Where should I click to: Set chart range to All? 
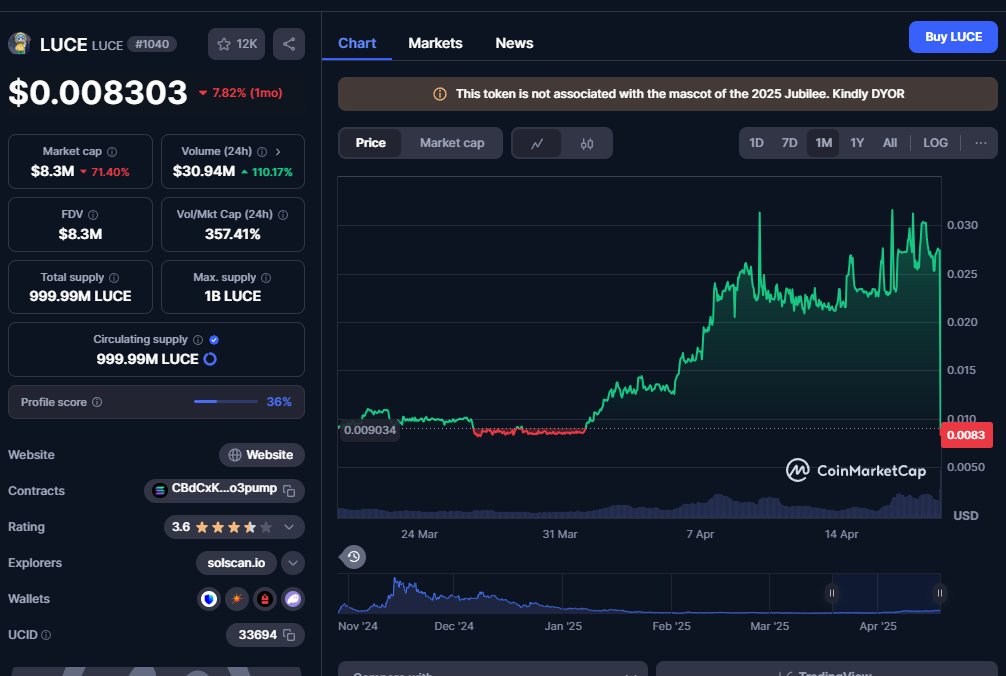pyautogui.click(x=889, y=143)
